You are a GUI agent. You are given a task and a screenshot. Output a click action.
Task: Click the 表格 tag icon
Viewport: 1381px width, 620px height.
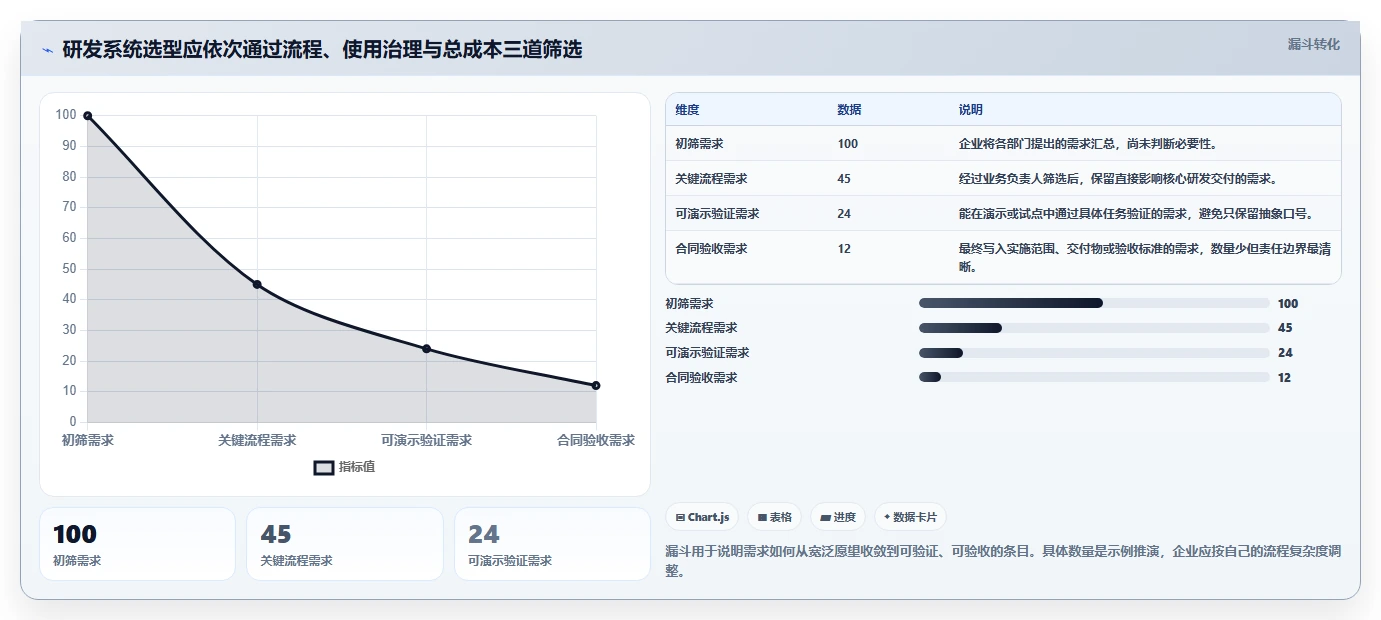pyautogui.click(x=762, y=517)
